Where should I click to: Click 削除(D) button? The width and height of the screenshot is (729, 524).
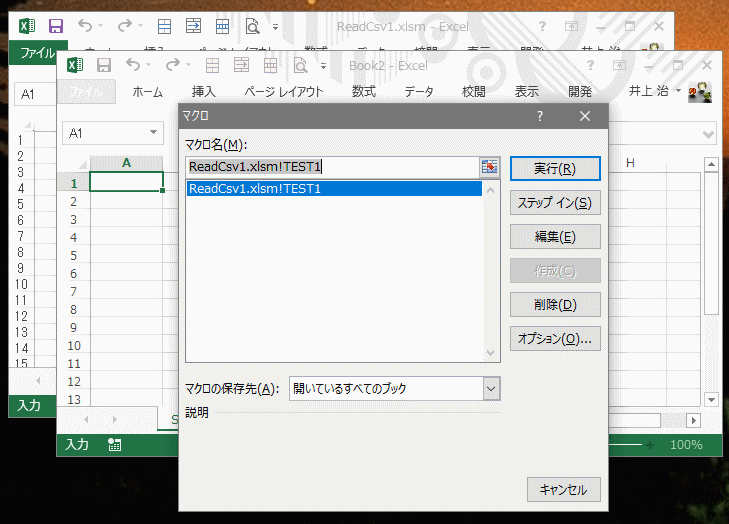555,305
